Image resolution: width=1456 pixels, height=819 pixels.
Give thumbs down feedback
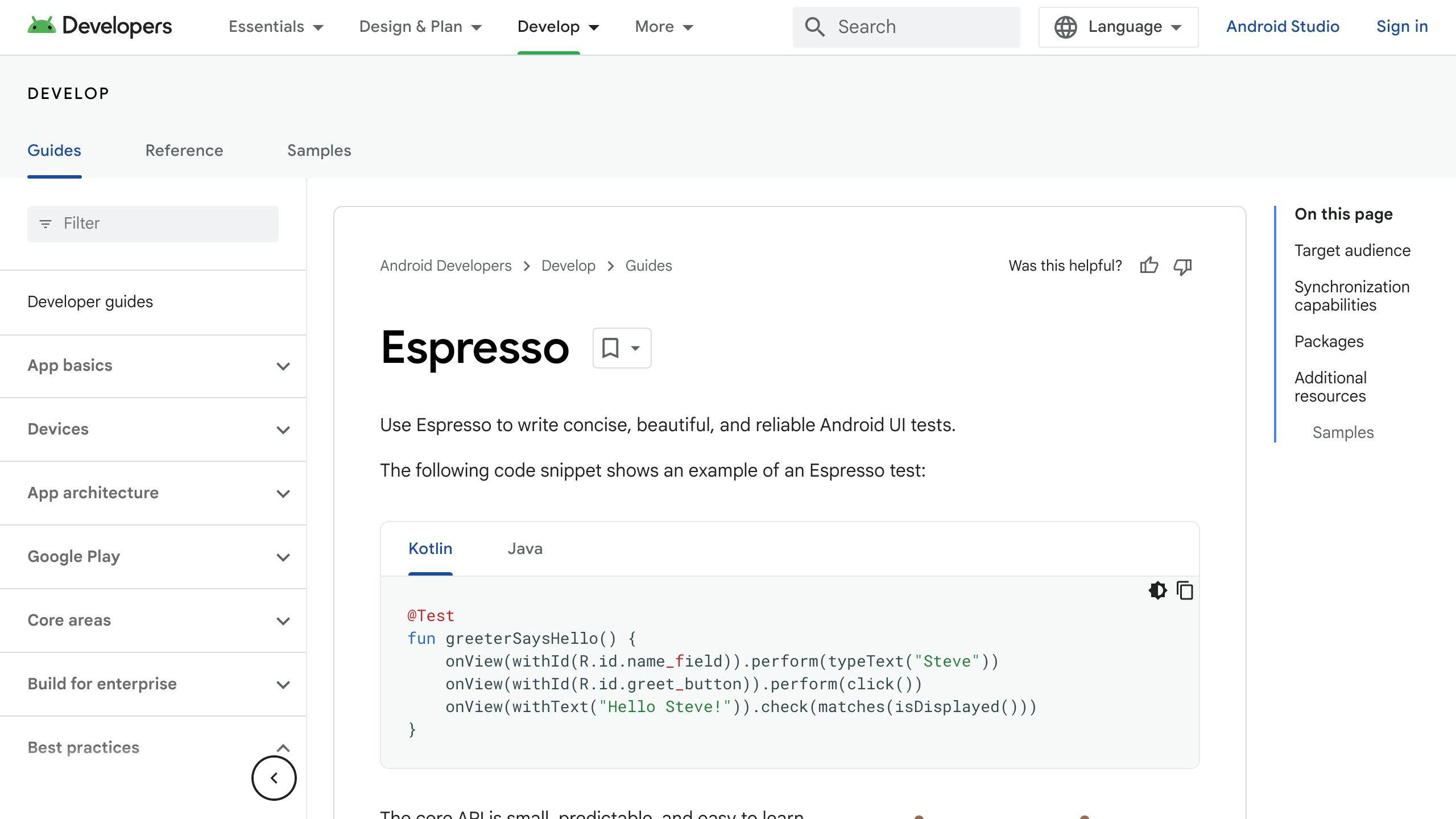tap(1182, 267)
